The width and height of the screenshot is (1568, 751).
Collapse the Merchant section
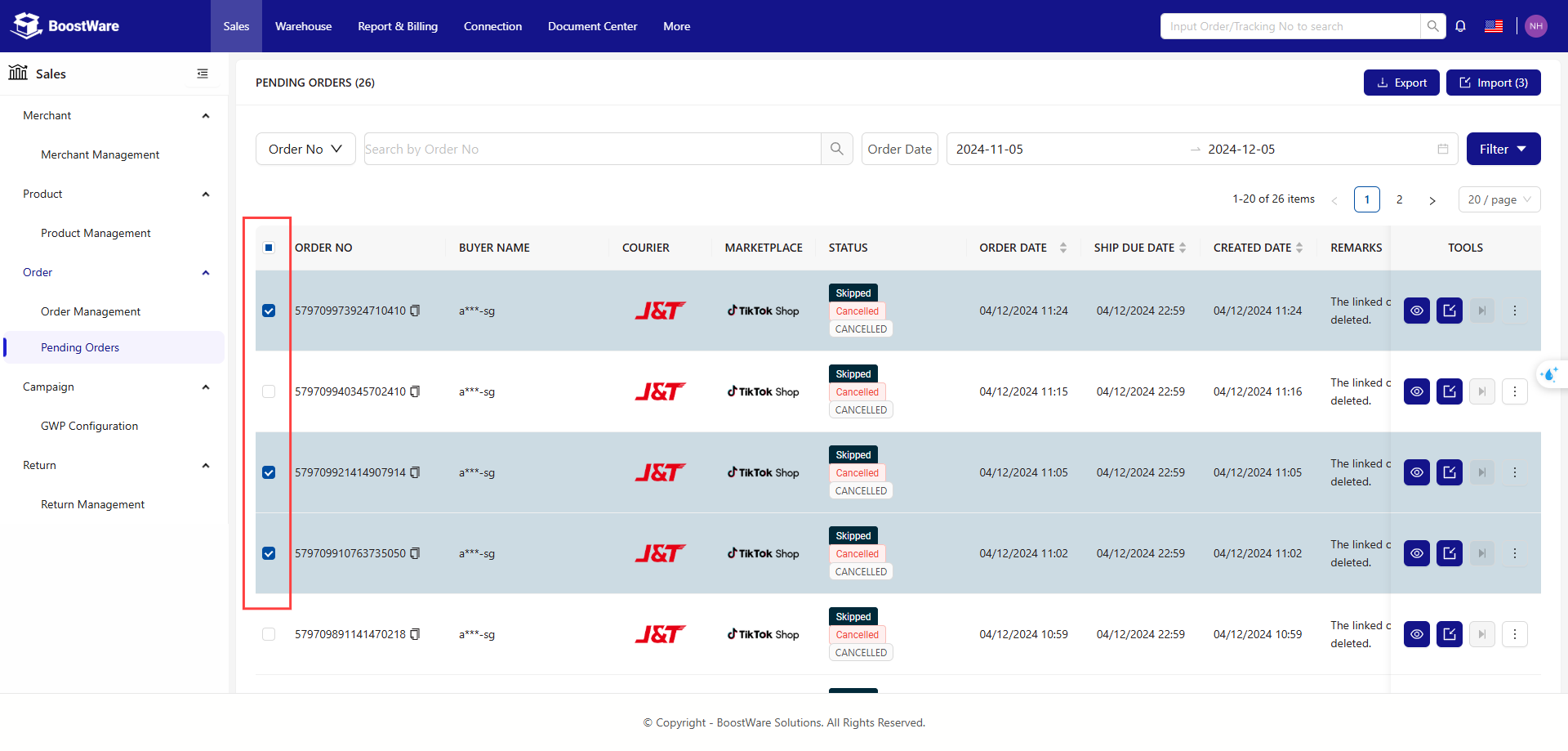[x=206, y=116]
